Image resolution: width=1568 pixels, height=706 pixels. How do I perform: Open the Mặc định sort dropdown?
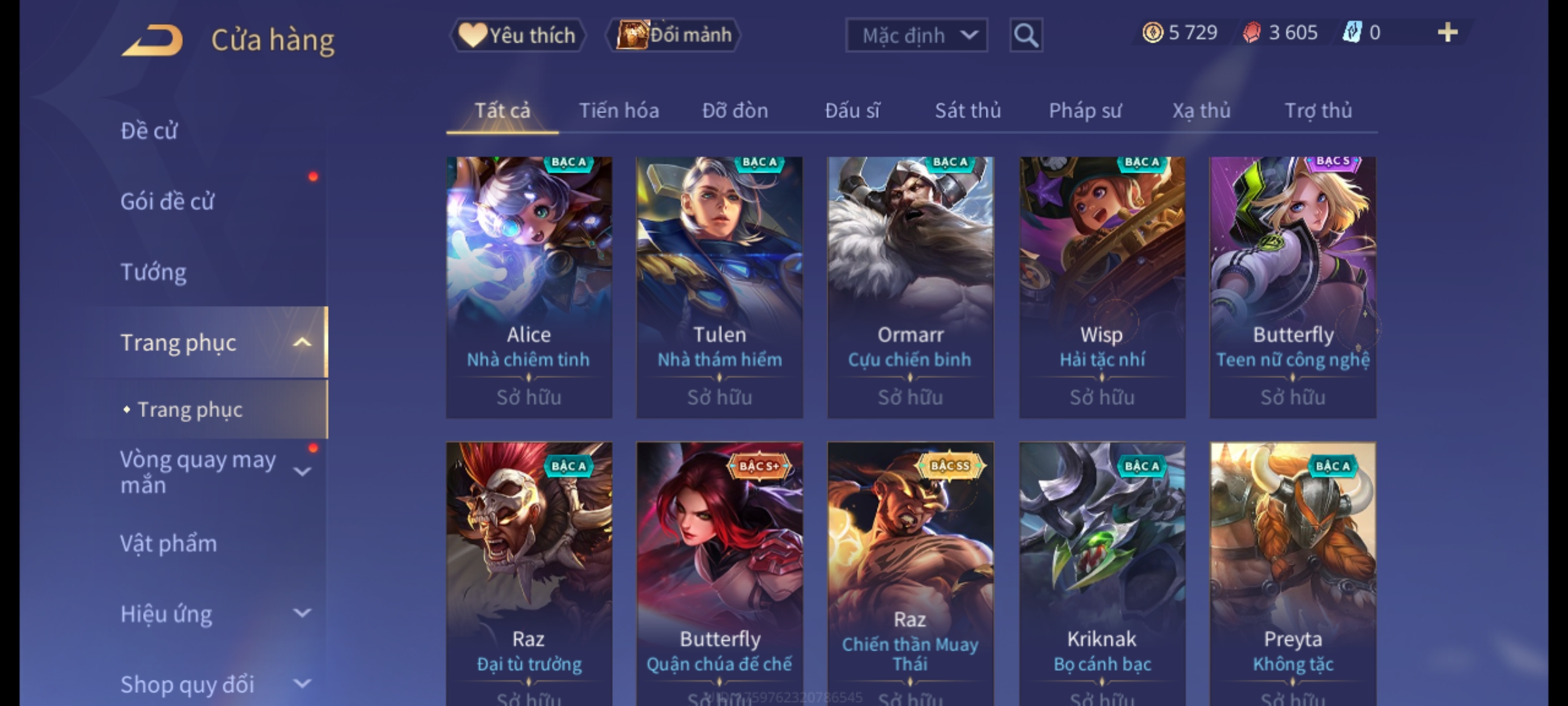(916, 35)
